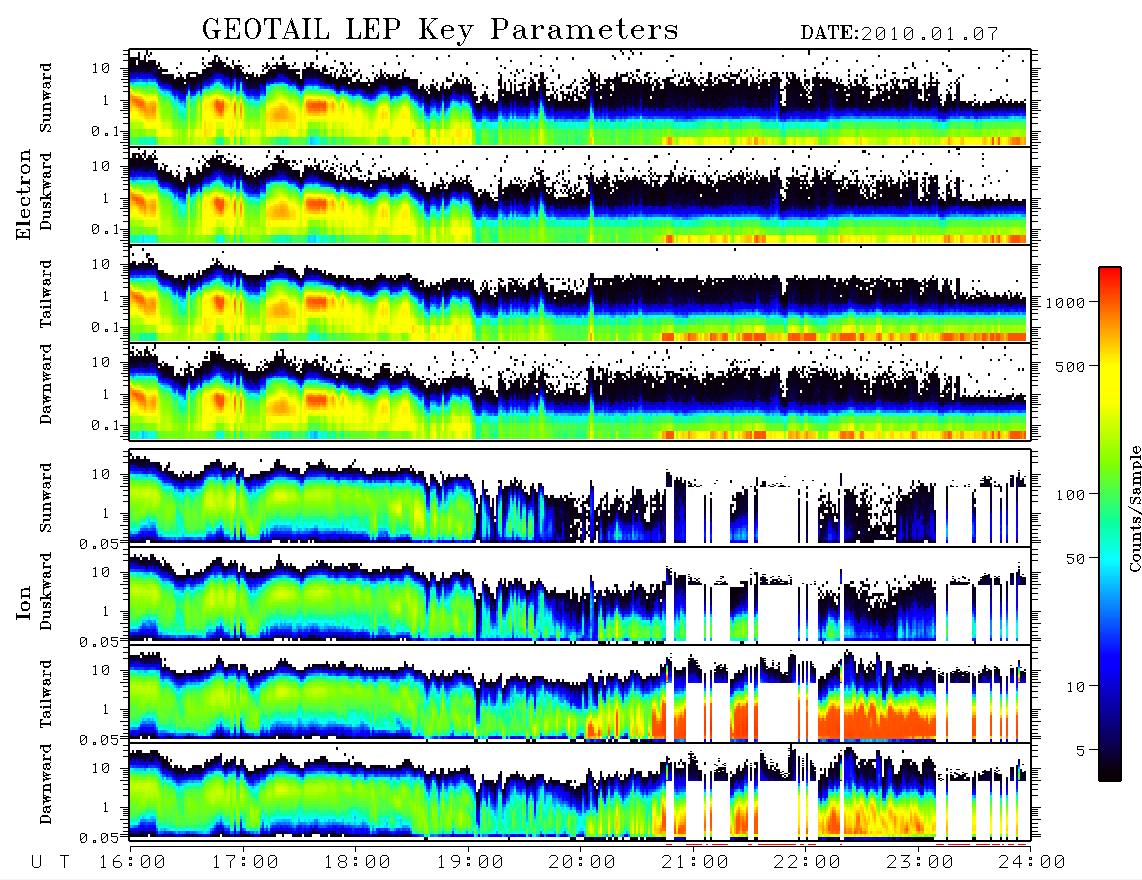Screen dimensions: 1142x880
Task: Click the Ion "Dawnward" panel label
Action: pyautogui.click(x=46, y=784)
